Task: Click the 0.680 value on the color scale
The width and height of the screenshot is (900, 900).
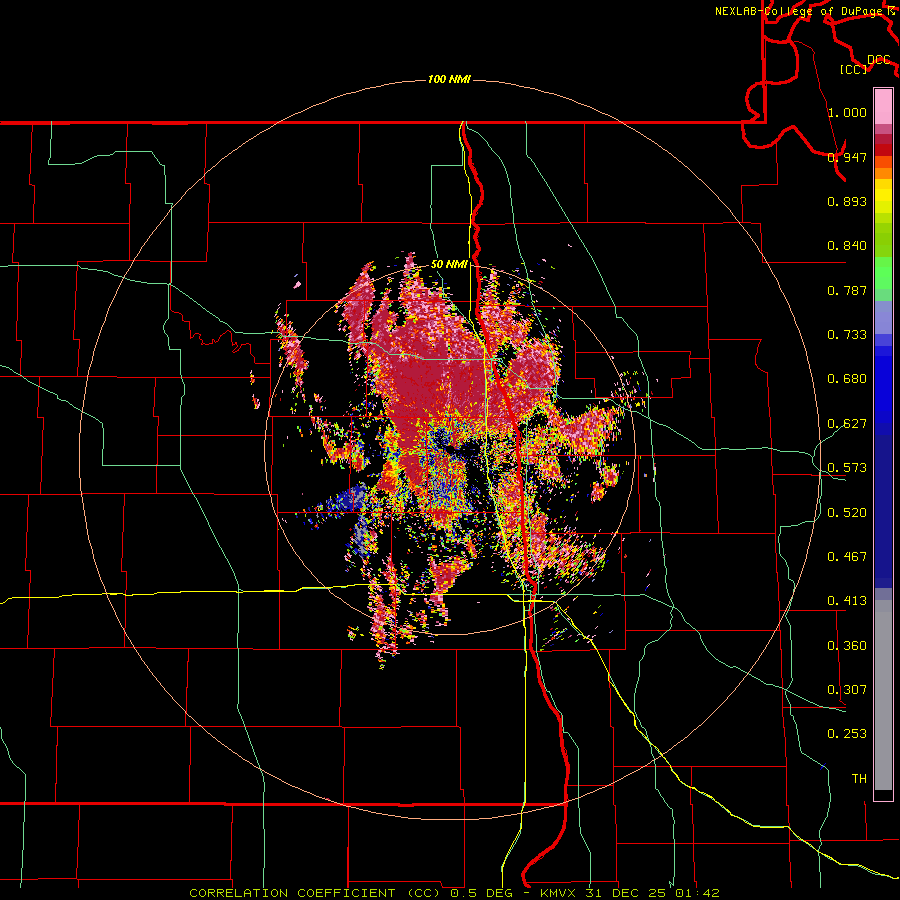Action: (847, 379)
